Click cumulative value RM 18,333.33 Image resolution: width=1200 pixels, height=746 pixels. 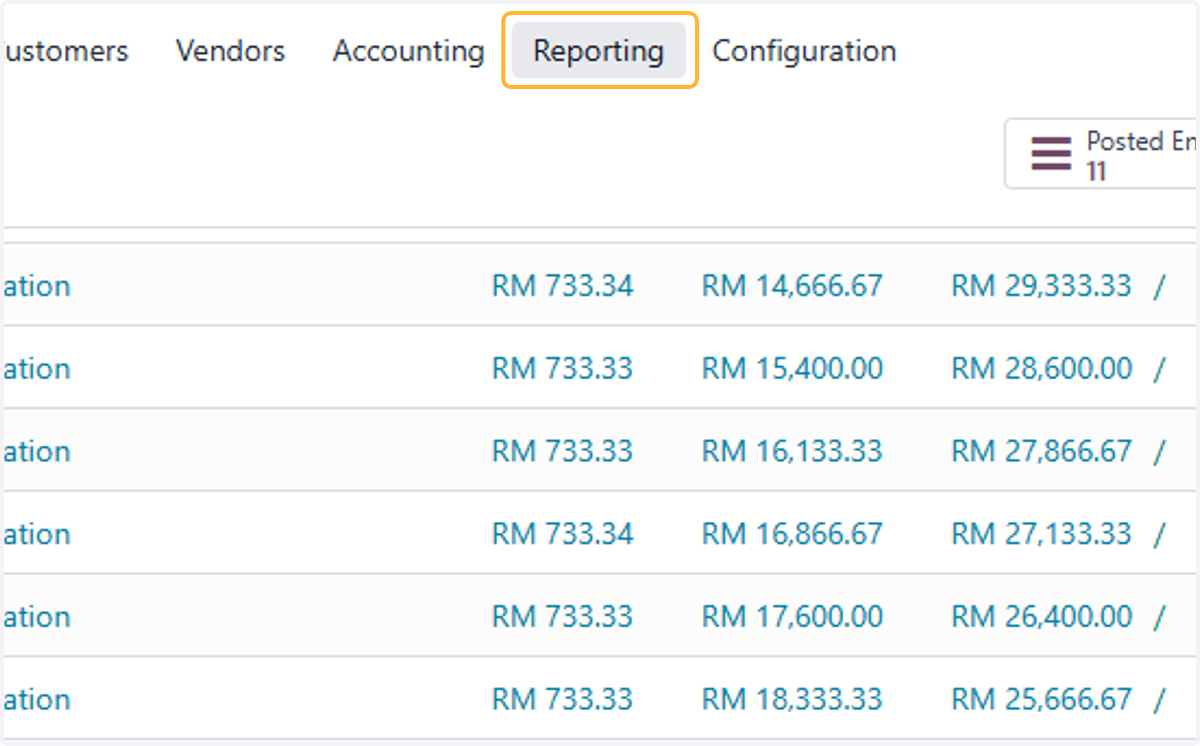[792, 700]
